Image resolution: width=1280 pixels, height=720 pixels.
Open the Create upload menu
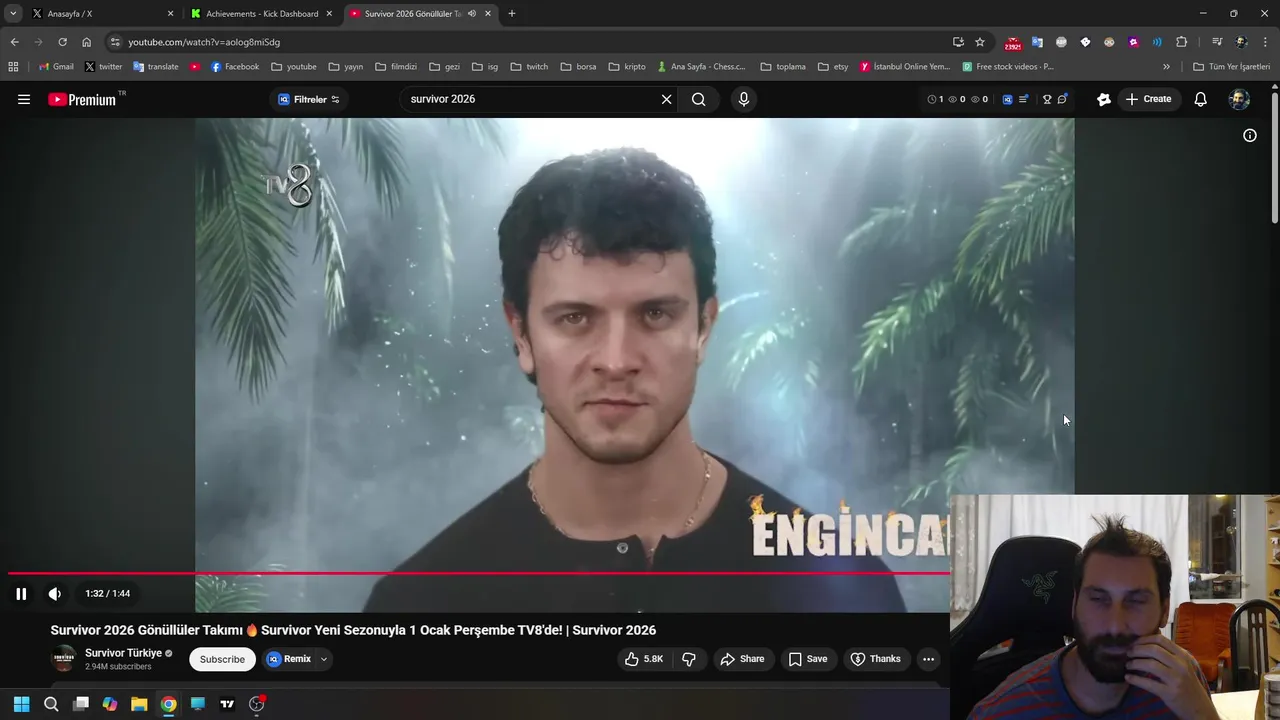click(1148, 99)
